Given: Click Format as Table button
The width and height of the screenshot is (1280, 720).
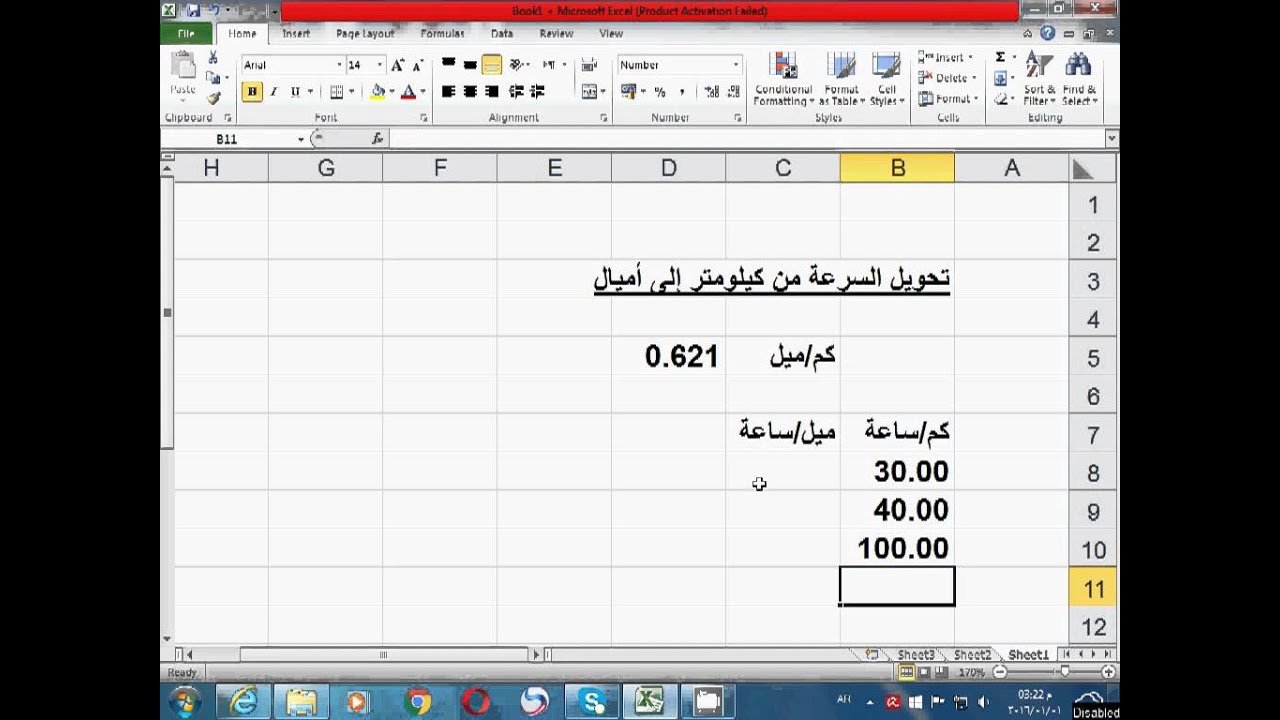Looking at the screenshot, I should click(842, 79).
